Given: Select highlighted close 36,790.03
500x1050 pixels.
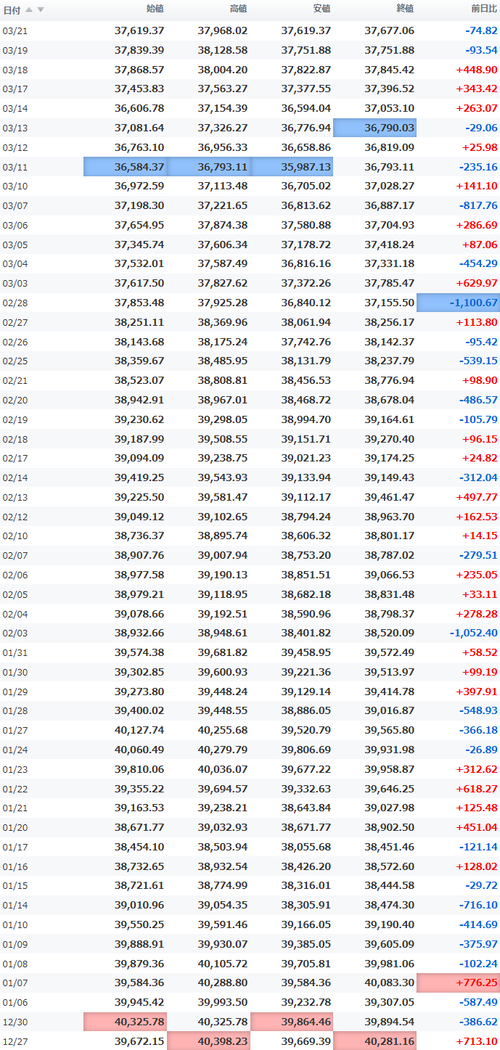Looking at the screenshot, I should [x=375, y=128].
